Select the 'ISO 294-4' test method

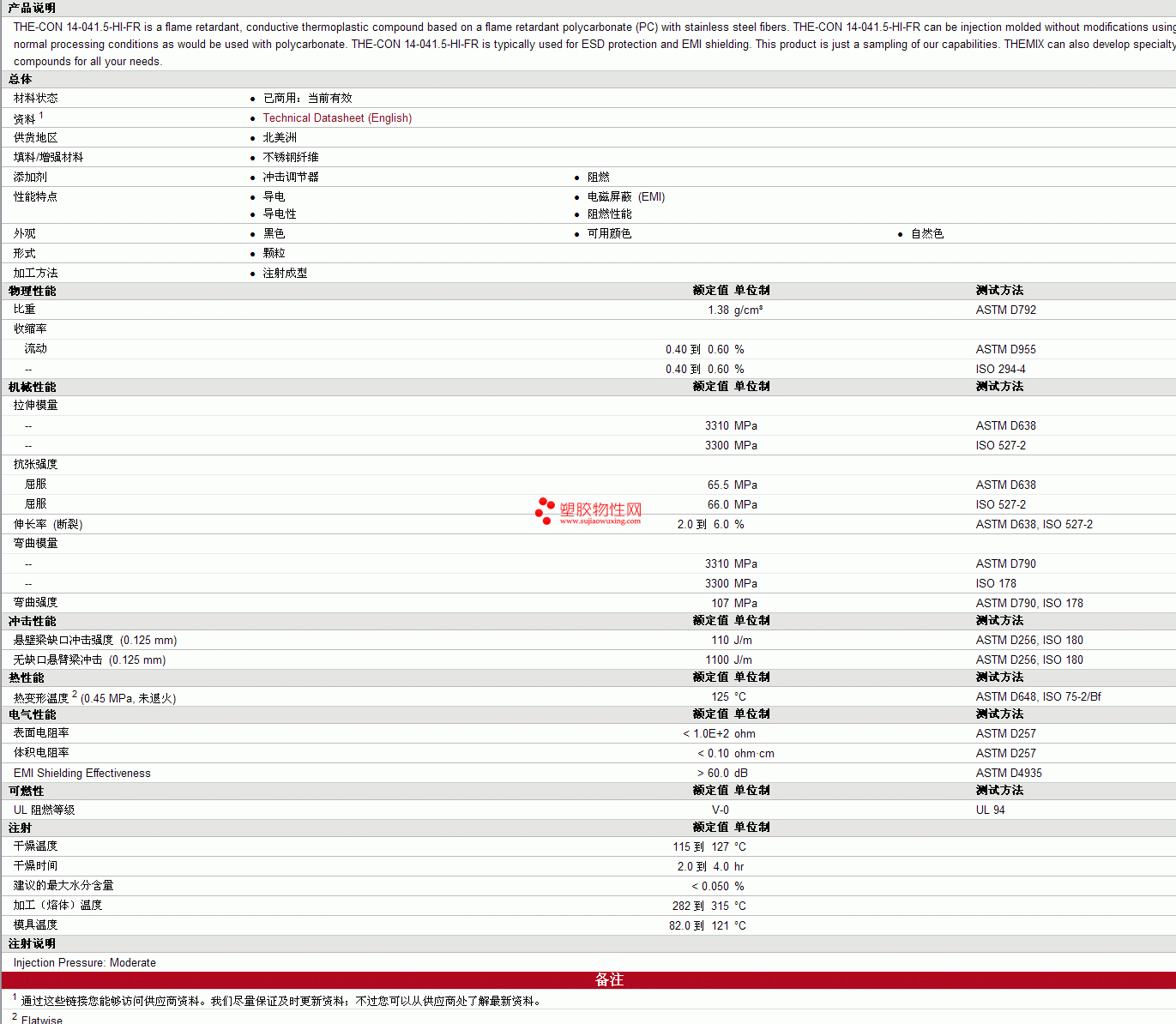(x=1001, y=370)
